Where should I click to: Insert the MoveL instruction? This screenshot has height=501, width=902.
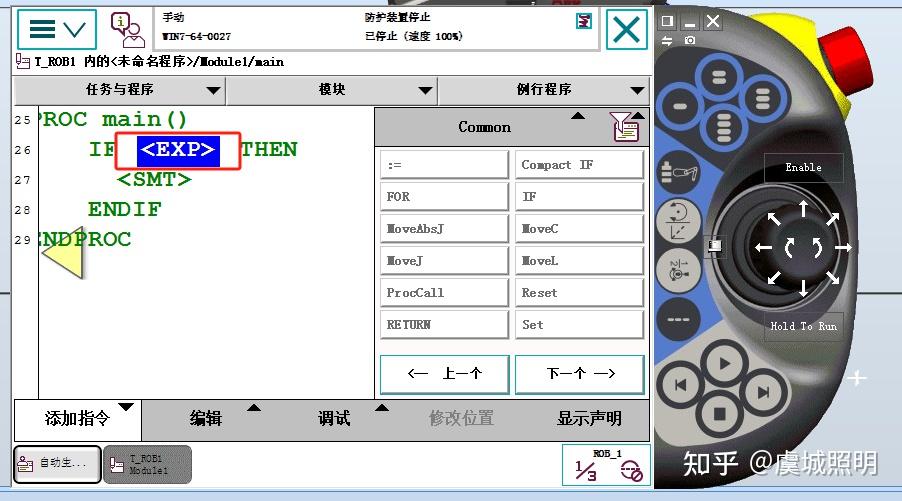point(579,261)
